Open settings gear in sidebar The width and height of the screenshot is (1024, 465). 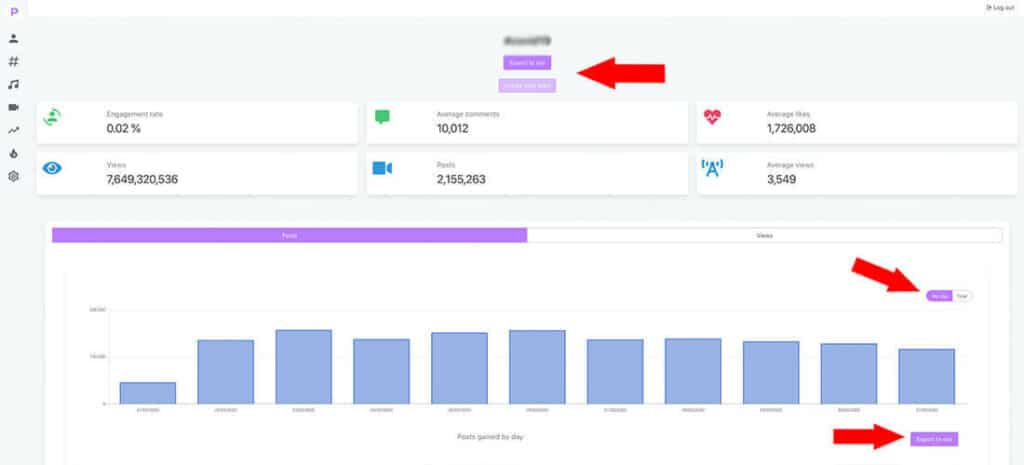coord(13,176)
